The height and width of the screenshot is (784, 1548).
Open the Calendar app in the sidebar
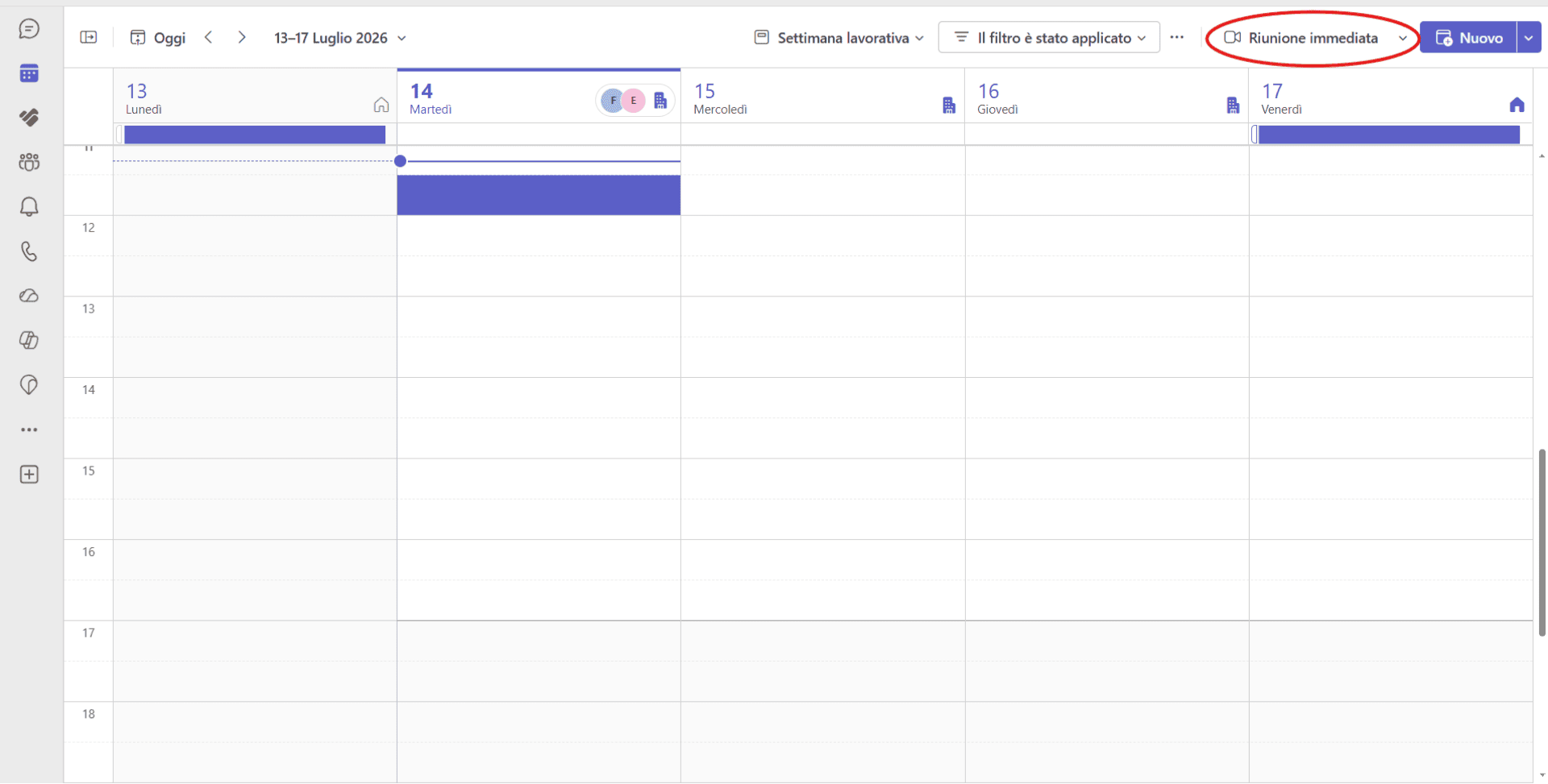pyautogui.click(x=29, y=73)
